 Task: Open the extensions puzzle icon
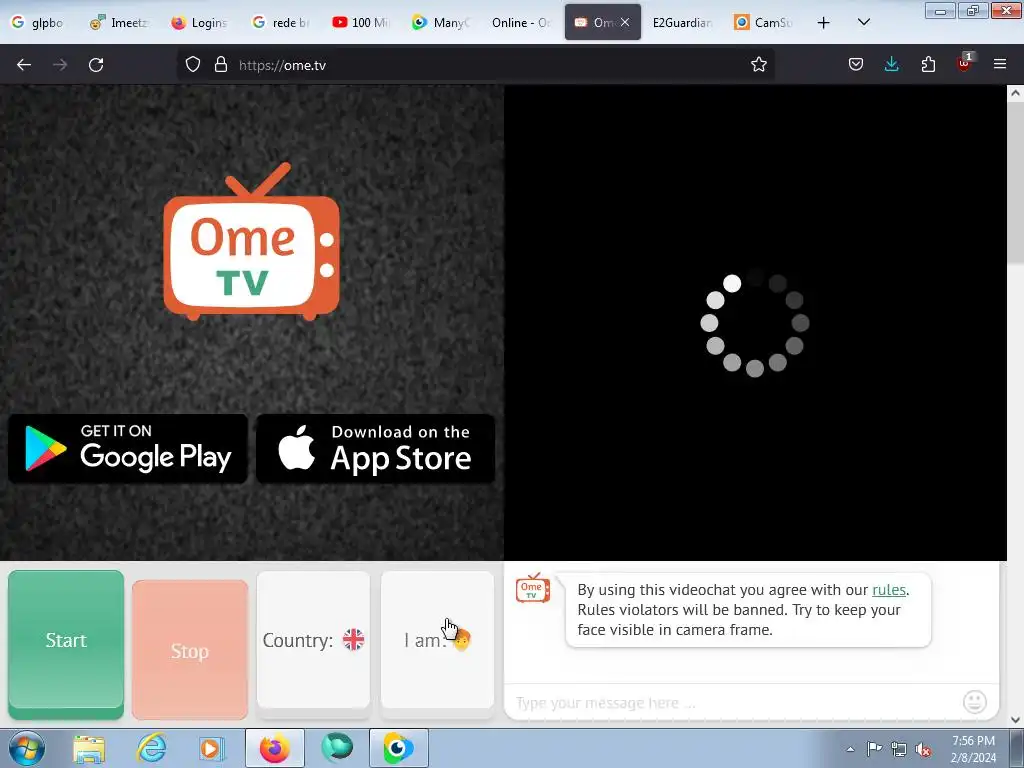[928, 65]
